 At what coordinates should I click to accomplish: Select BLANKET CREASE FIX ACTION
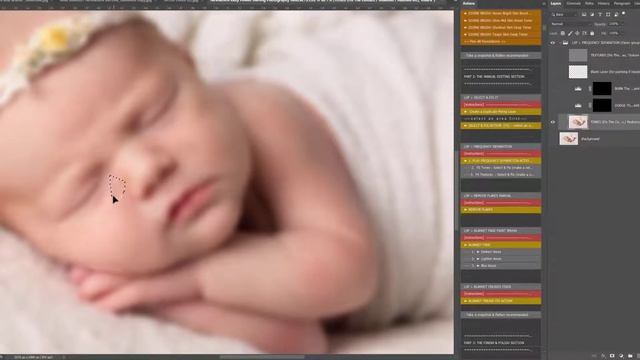tap(501, 301)
